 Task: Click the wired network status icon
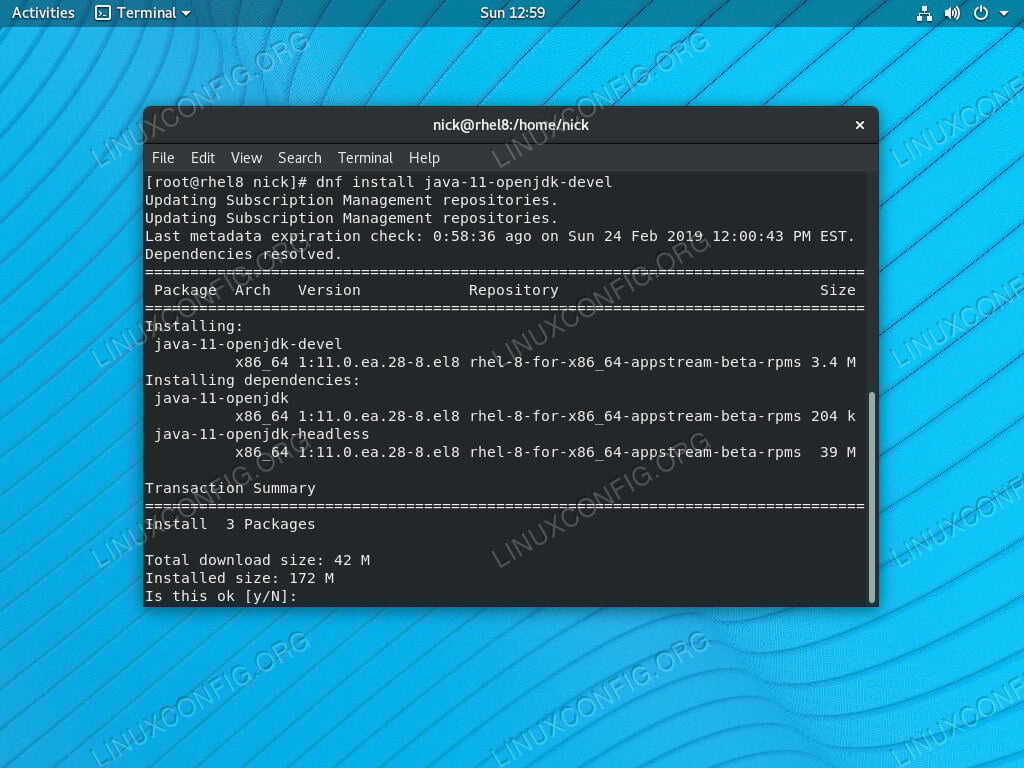pos(924,13)
